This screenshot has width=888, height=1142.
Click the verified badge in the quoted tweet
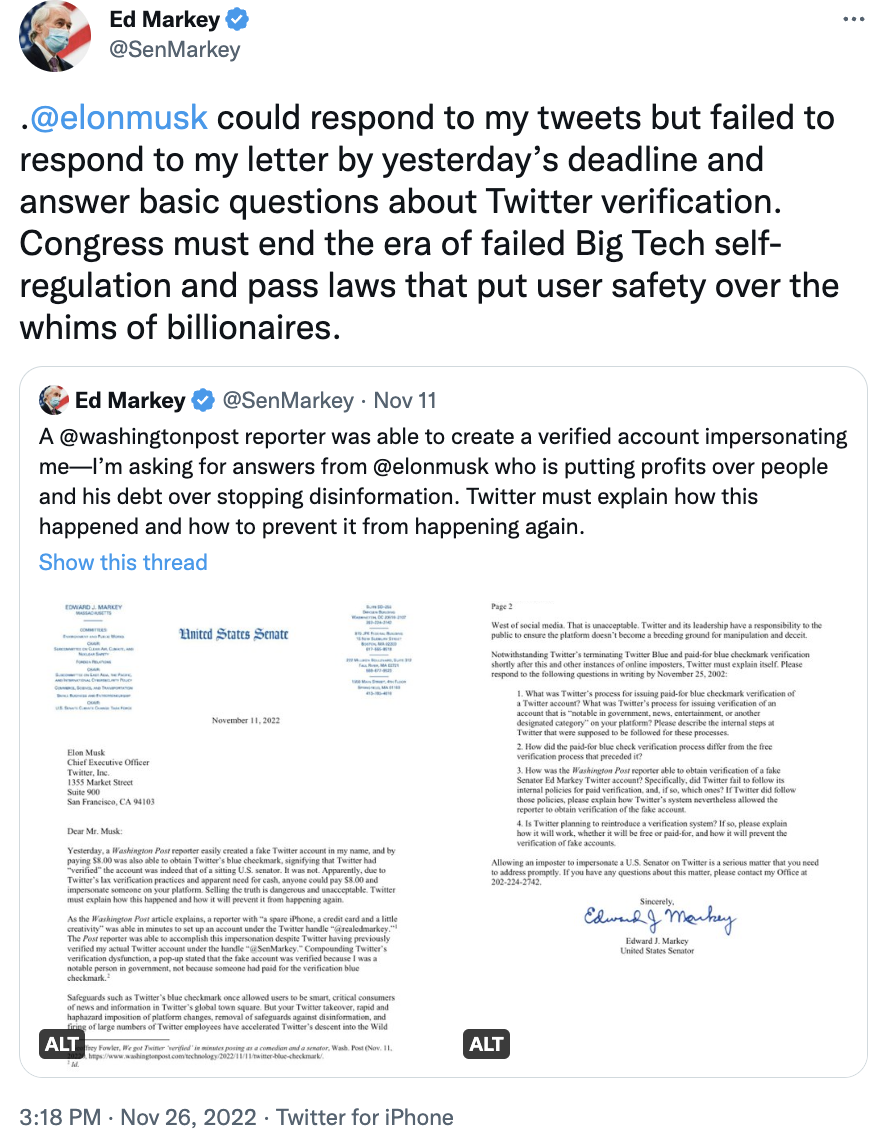click(x=203, y=400)
